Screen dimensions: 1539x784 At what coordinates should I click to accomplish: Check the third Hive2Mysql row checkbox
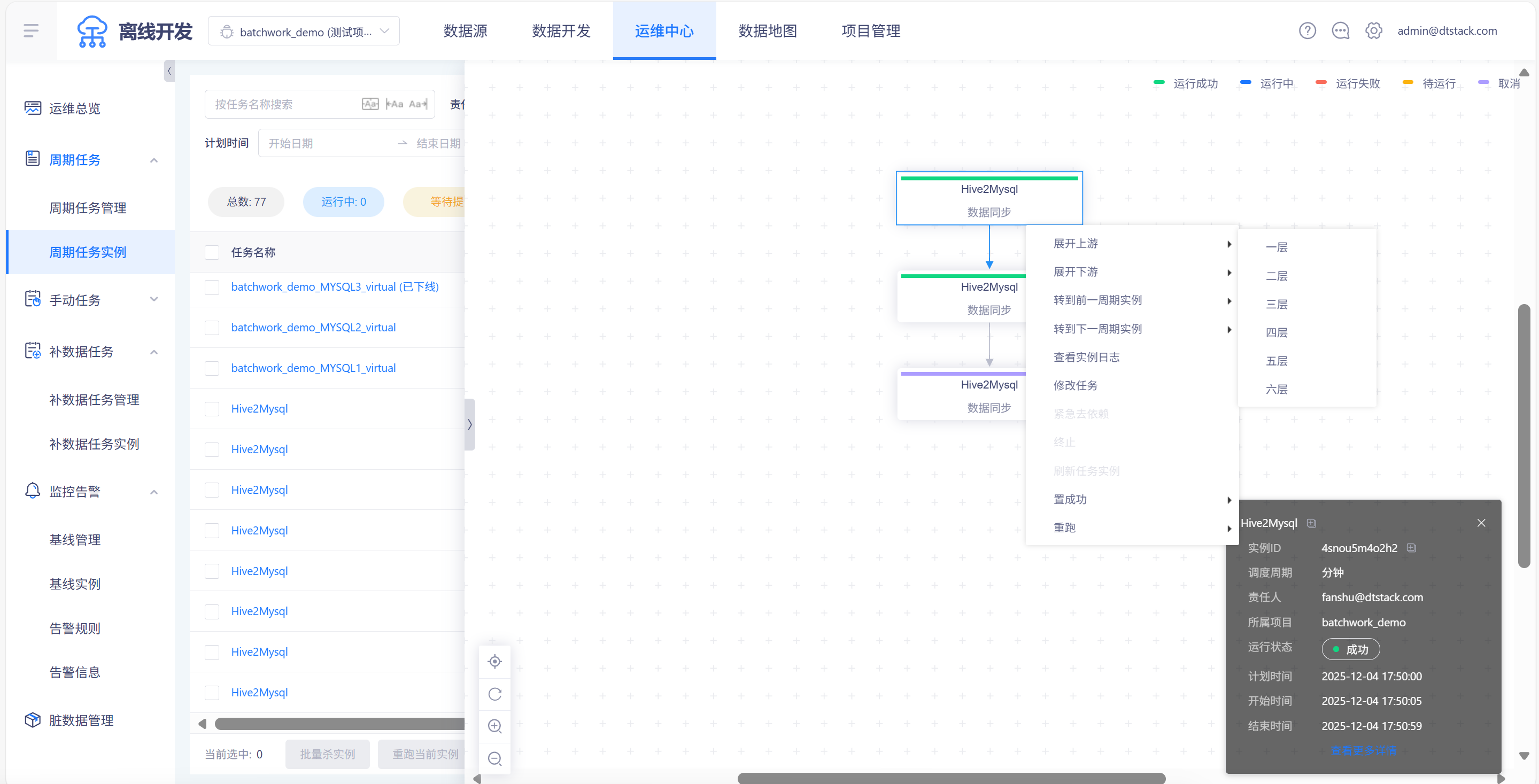[212, 490]
